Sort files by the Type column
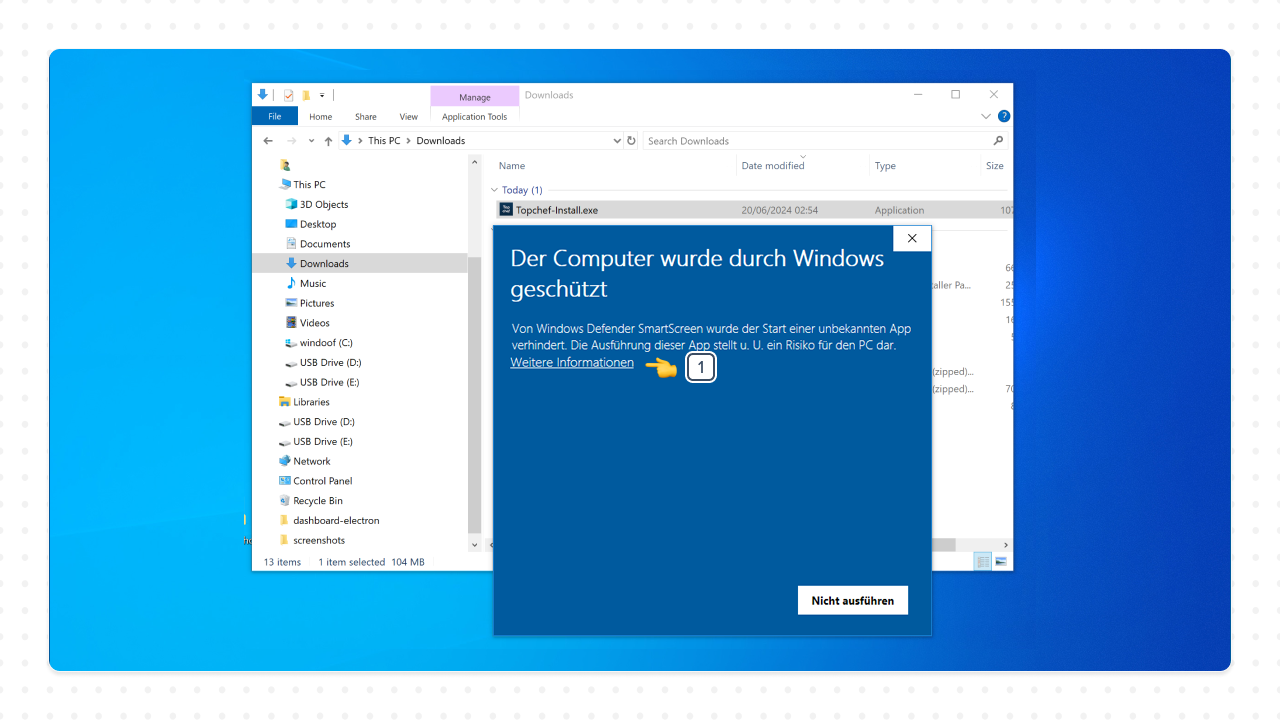Screen dimensions: 1280x720 [885, 166]
